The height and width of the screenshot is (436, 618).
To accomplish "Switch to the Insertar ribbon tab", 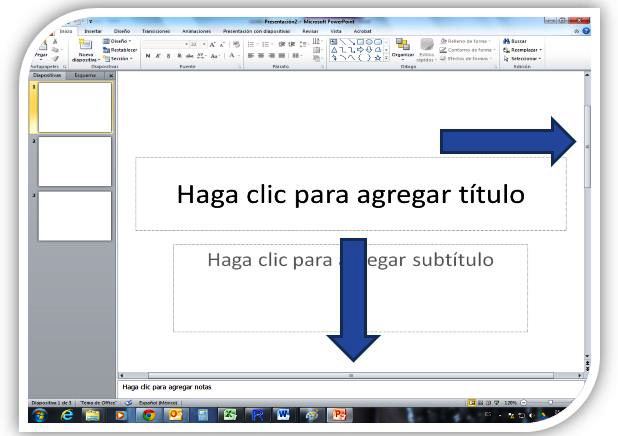I will point(93,31).
